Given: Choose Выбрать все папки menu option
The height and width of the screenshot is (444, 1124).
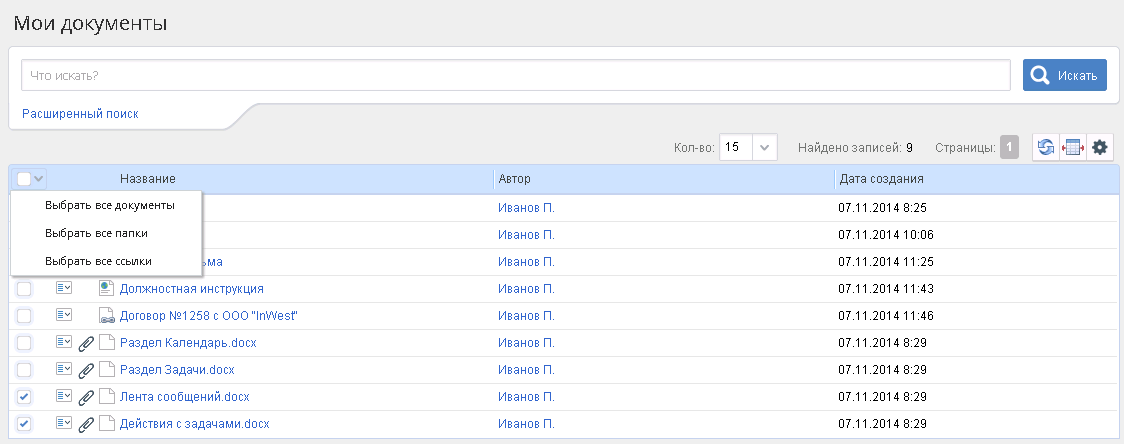Looking at the screenshot, I should [x=96, y=233].
